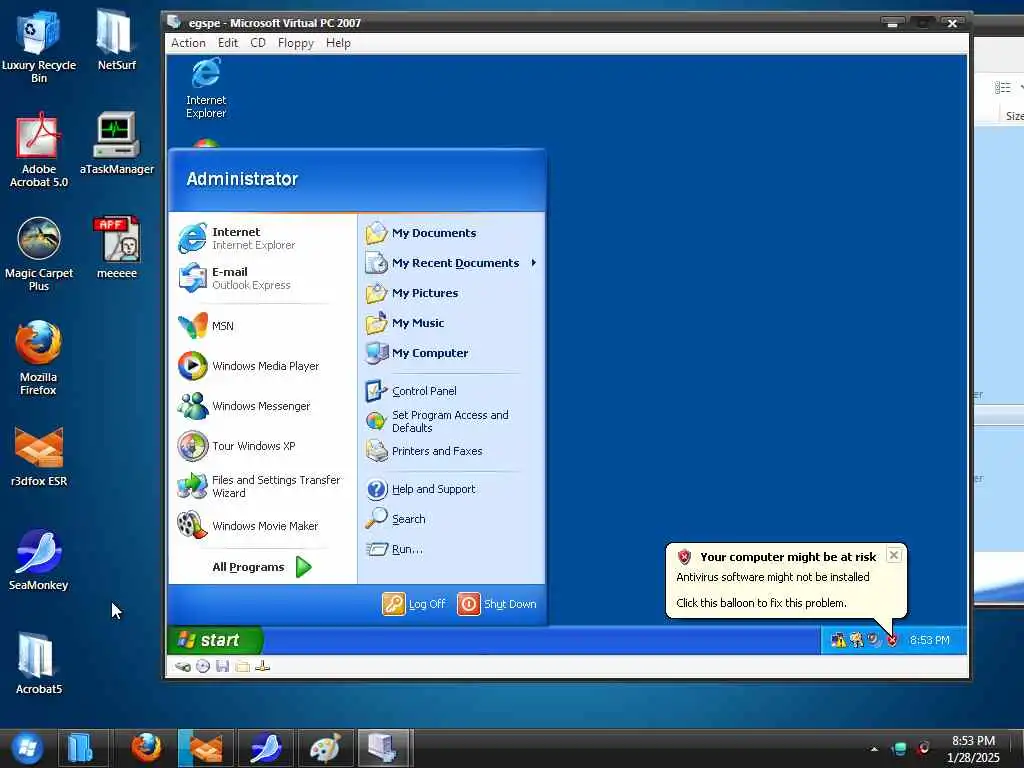Click Firefox in host taskbar
The height and width of the screenshot is (768, 1024).
click(x=146, y=748)
